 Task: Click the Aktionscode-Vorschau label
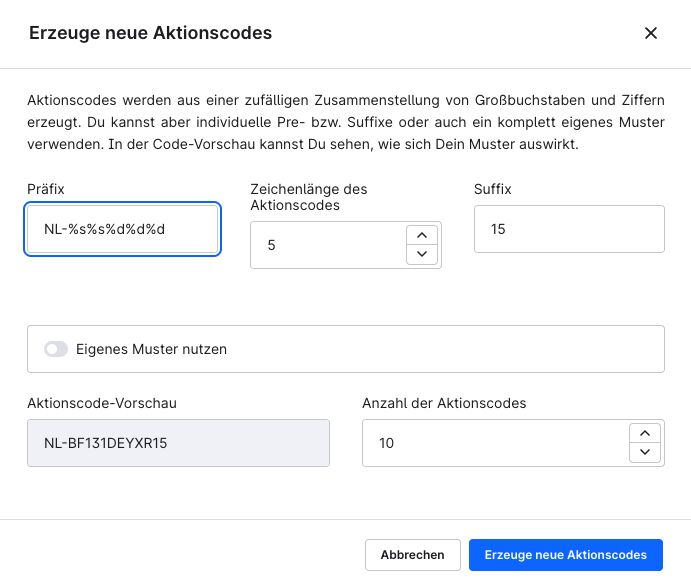pyautogui.click(x=102, y=404)
